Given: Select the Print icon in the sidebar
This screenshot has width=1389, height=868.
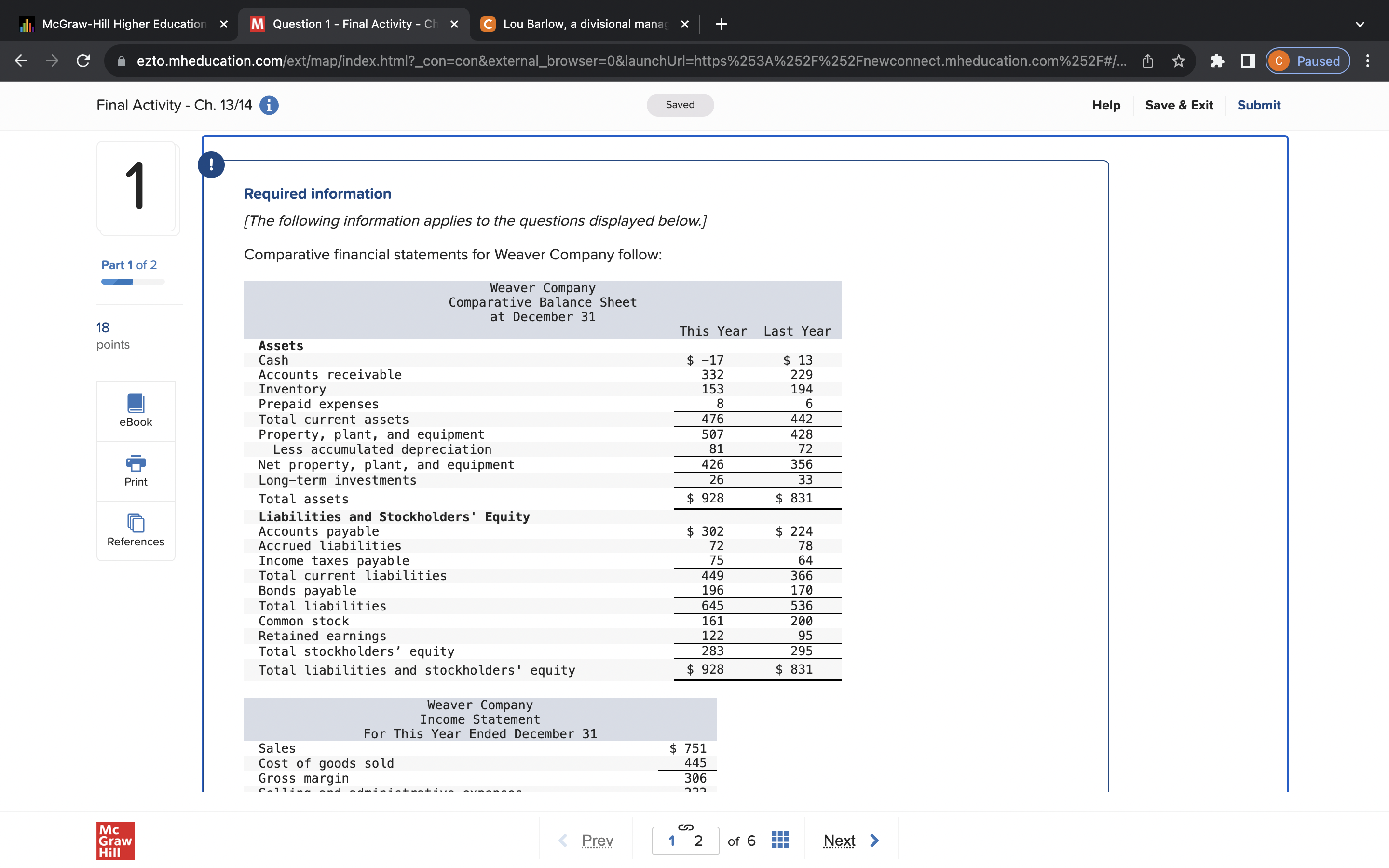Looking at the screenshot, I should point(136,470).
